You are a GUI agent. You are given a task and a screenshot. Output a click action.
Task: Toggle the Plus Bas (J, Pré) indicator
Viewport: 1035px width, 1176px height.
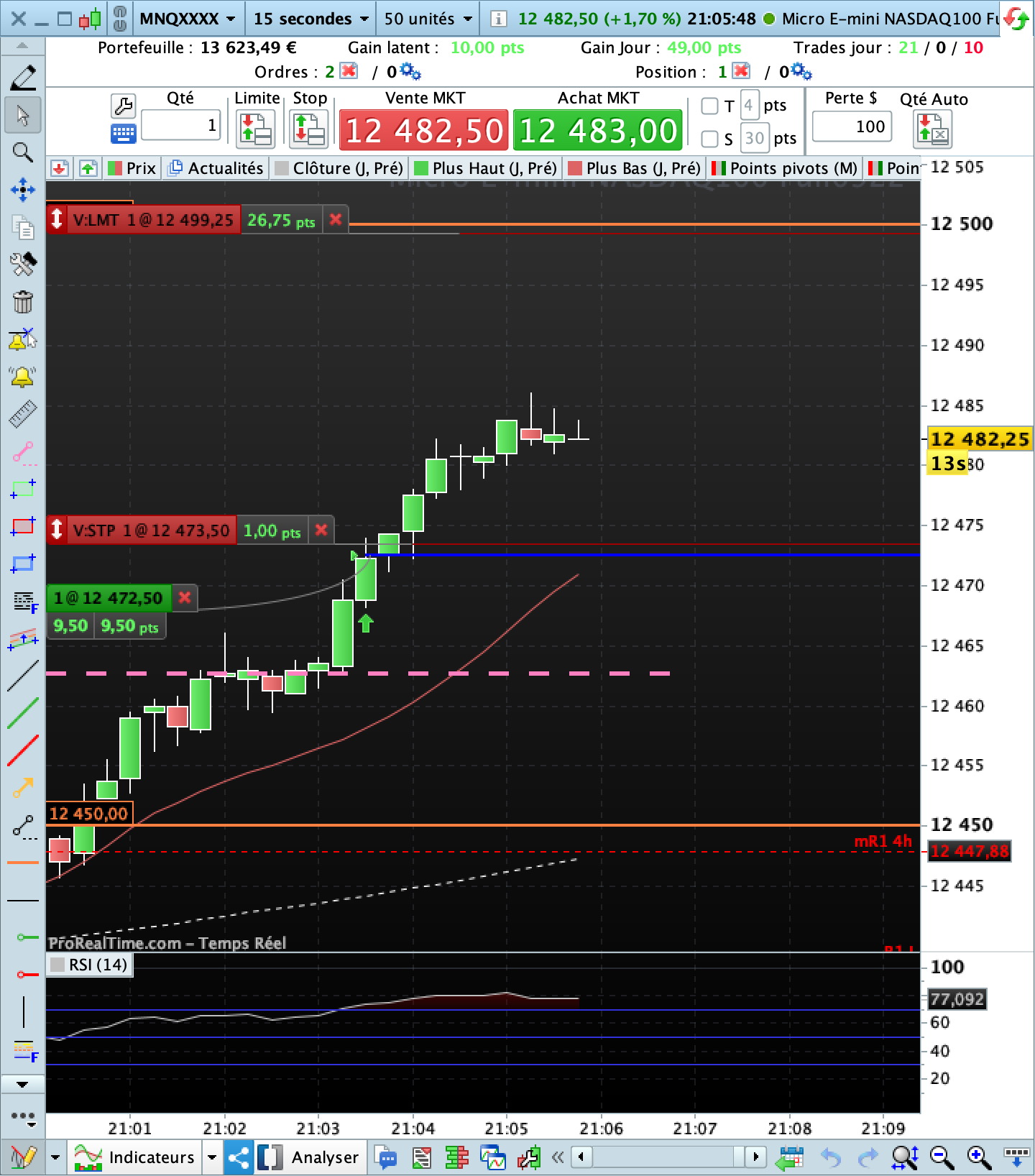[634, 168]
